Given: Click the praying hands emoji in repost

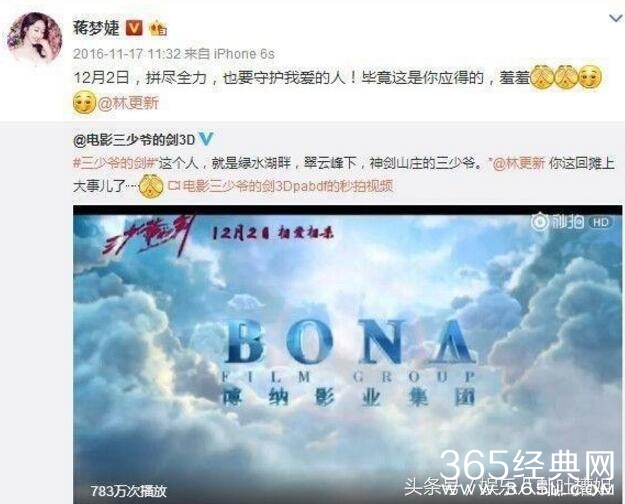Looking at the screenshot, I should coord(151,186).
